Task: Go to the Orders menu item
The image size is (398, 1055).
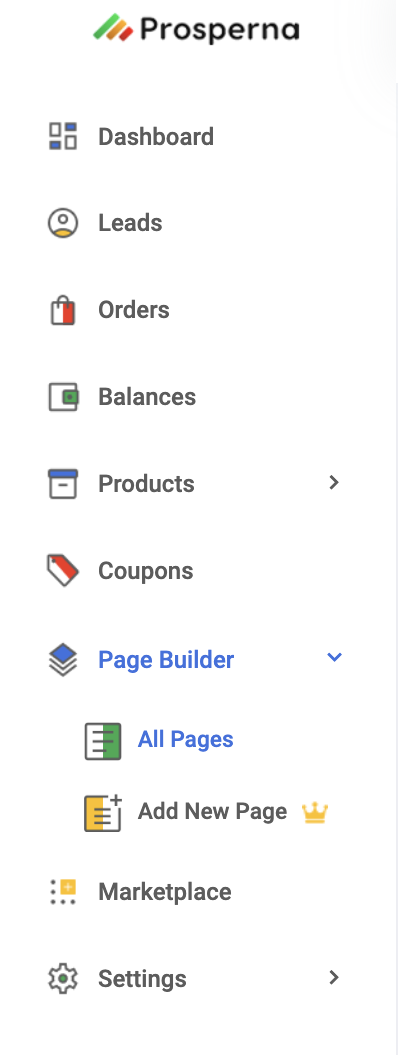Action: tap(134, 310)
